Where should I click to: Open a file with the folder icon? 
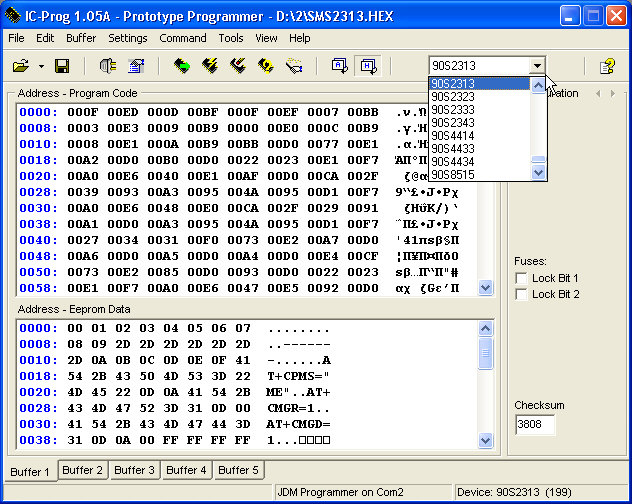tap(21, 66)
